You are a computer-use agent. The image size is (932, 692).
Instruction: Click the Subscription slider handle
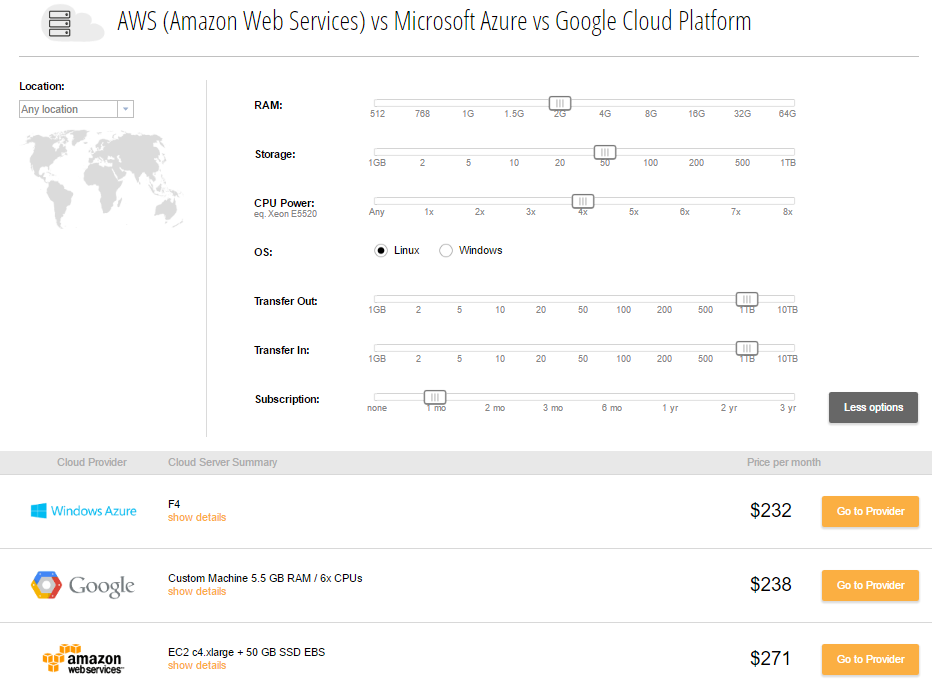pos(435,397)
